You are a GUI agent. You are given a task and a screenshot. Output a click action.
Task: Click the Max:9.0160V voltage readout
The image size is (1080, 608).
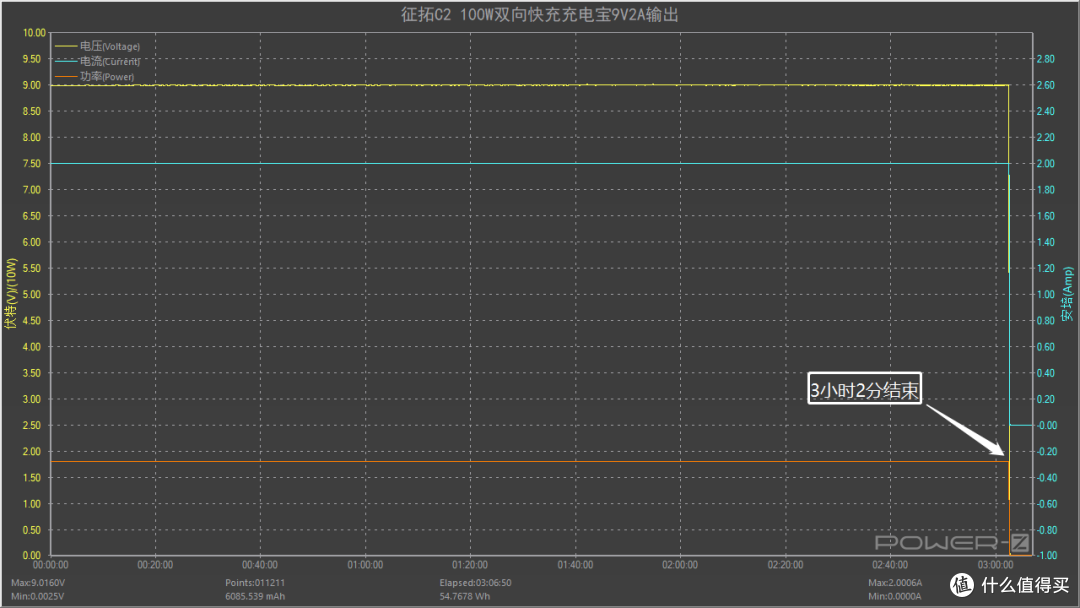(x=38, y=583)
